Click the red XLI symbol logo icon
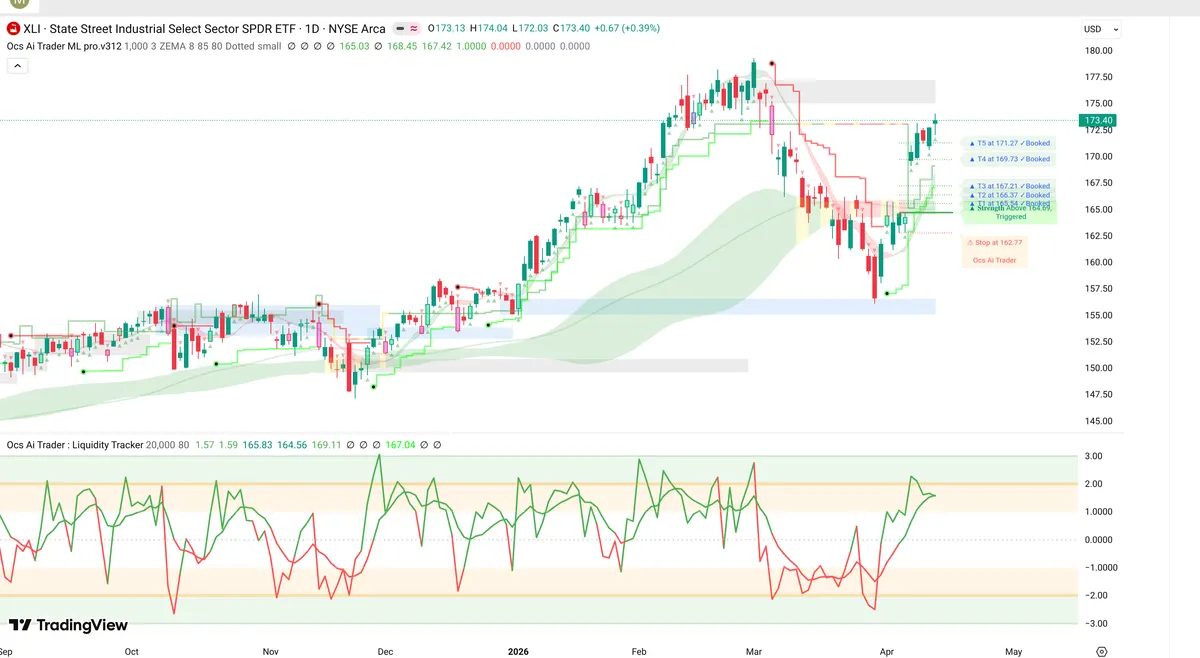The image size is (1200, 658). pos(13,29)
